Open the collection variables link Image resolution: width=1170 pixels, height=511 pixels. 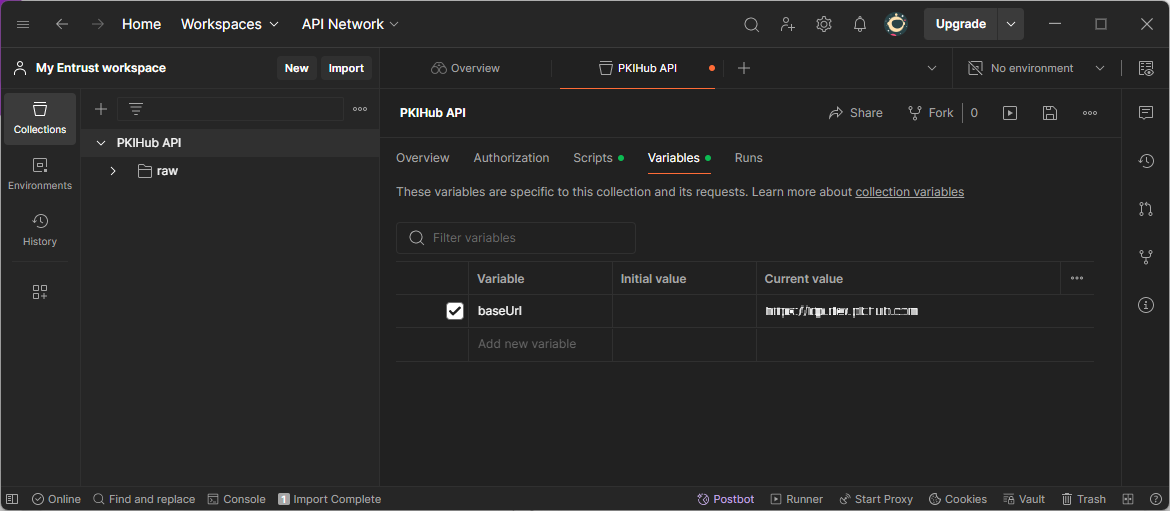pyautogui.click(x=909, y=192)
